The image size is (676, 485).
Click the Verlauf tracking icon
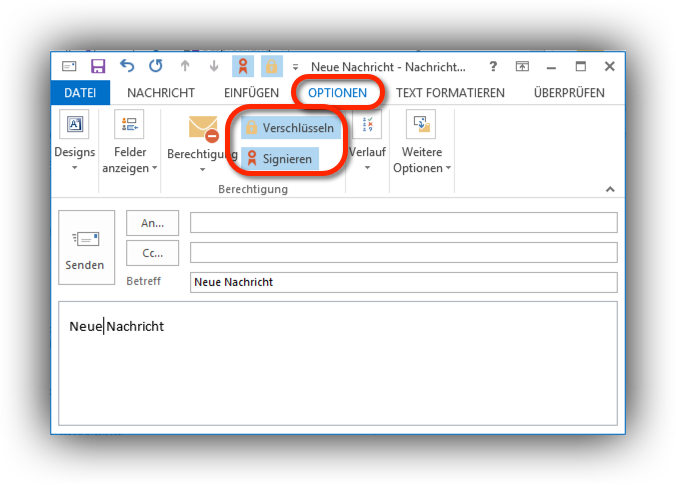click(367, 124)
